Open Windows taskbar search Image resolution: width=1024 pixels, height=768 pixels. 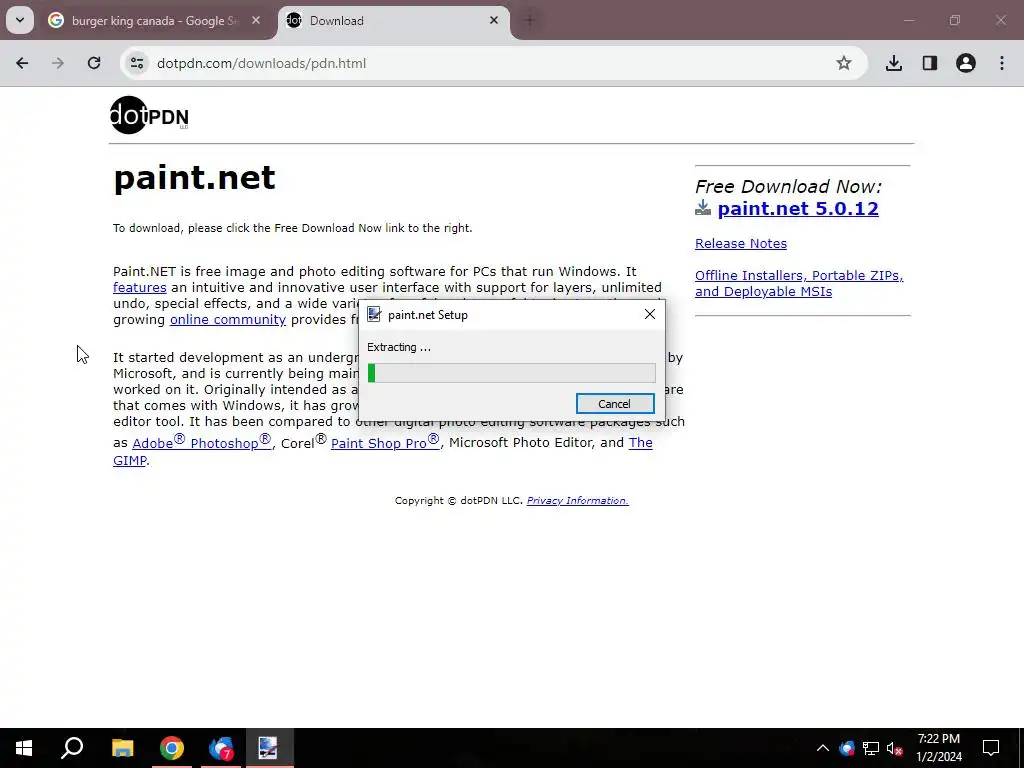pos(72,748)
